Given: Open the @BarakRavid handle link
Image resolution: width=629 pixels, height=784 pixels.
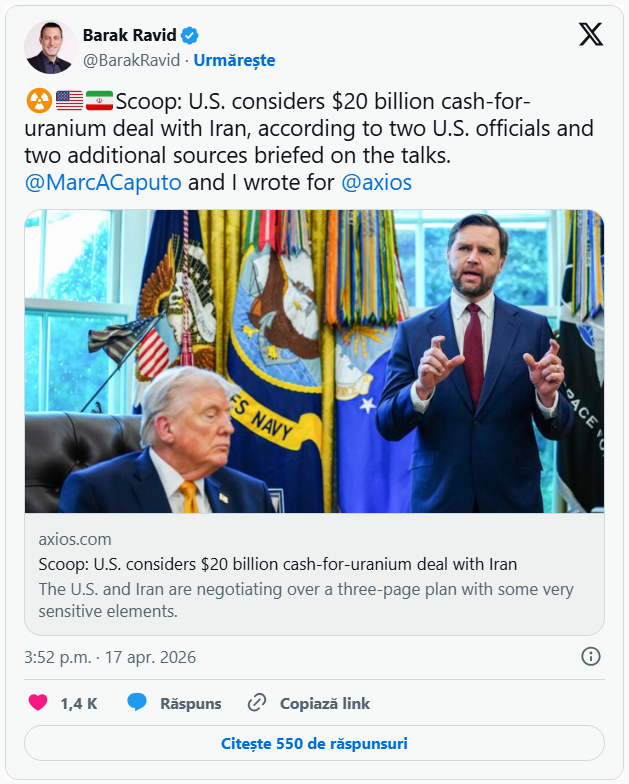Looking at the screenshot, I should pyautogui.click(x=131, y=60).
